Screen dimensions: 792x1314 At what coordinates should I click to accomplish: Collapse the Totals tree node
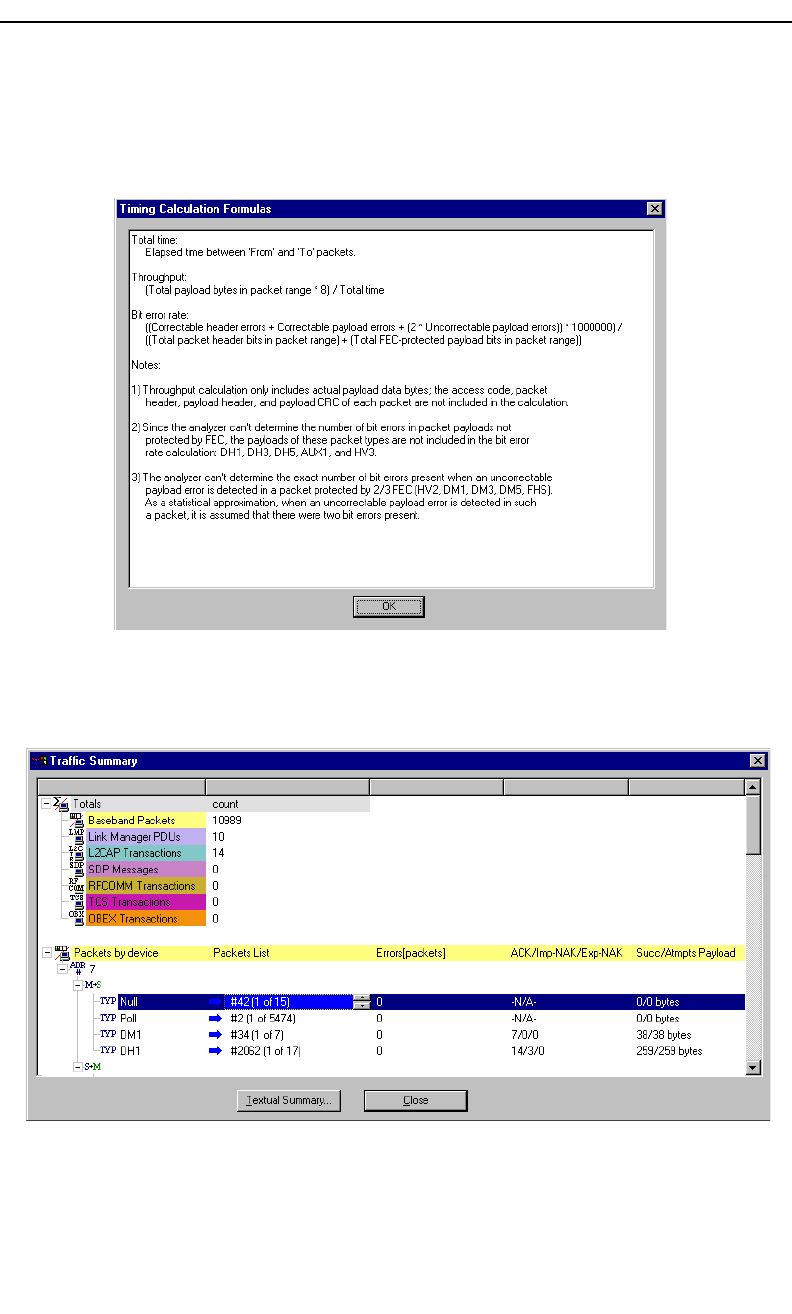click(x=46, y=804)
